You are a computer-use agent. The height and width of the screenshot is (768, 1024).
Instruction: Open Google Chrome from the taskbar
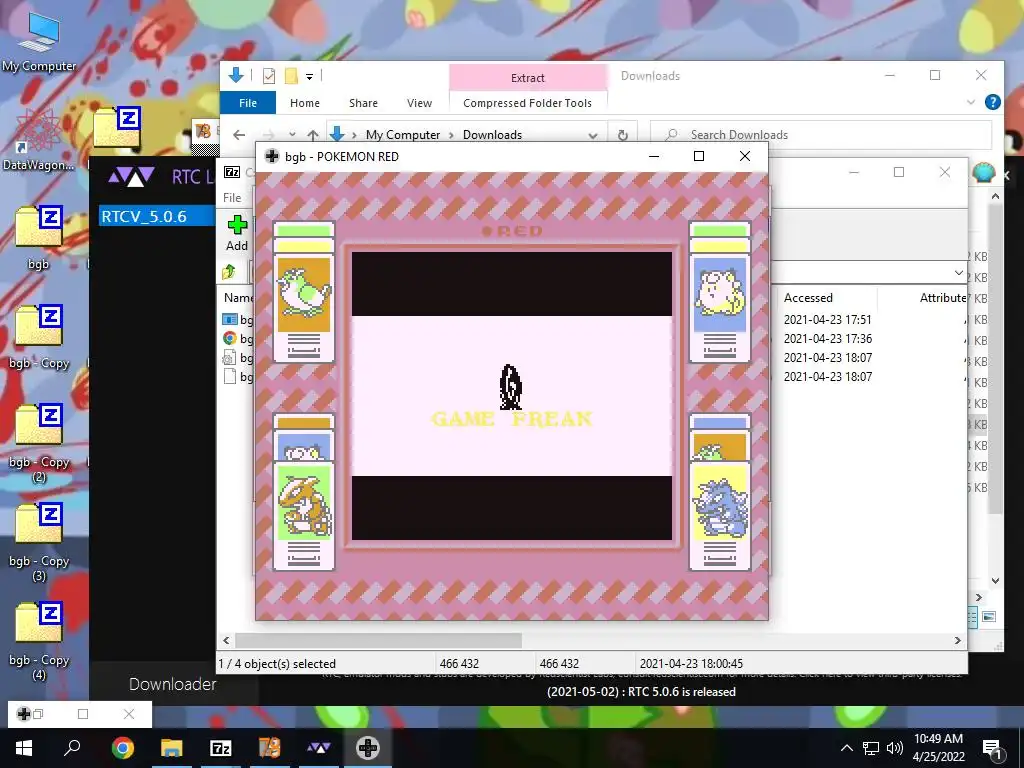tap(122, 748)
